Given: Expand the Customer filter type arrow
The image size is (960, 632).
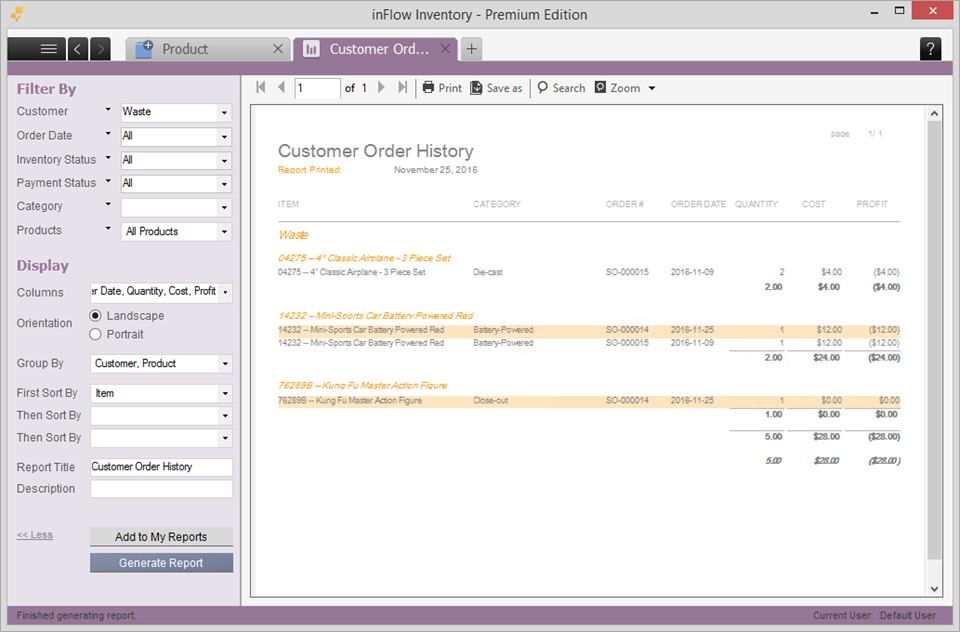Looking at the screenshot, I should tap(108, 110).
